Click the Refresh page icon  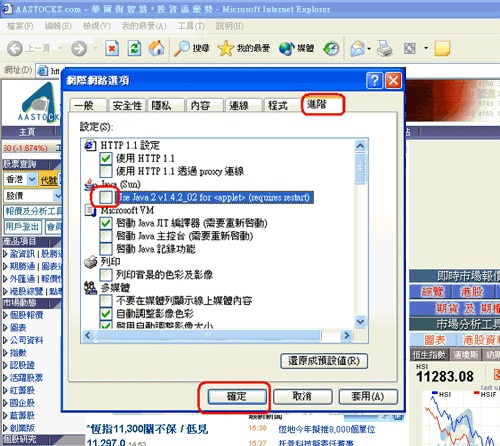(x=134, y=49)
